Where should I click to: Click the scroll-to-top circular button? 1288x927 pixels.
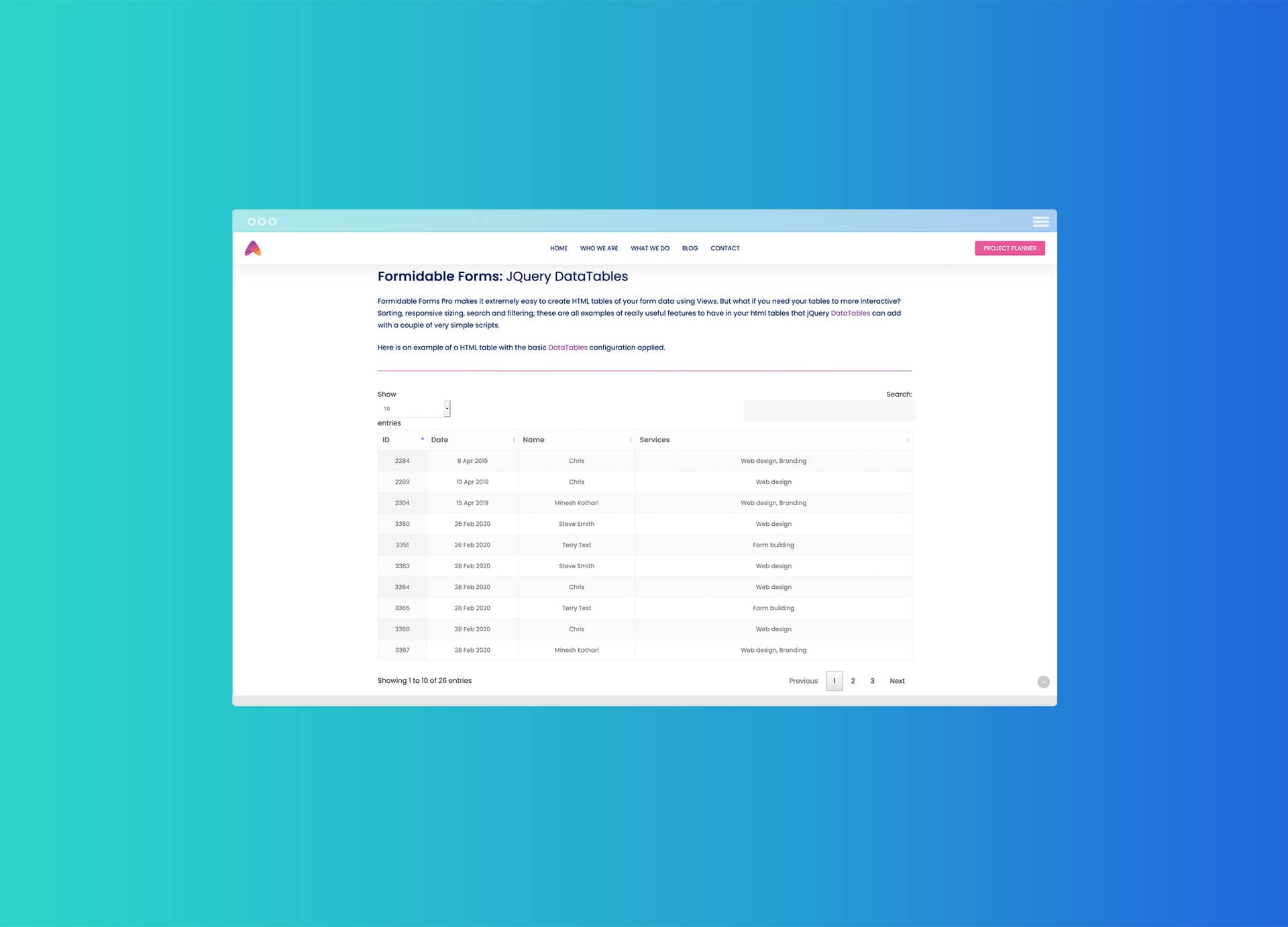(x=1044, y=681)
